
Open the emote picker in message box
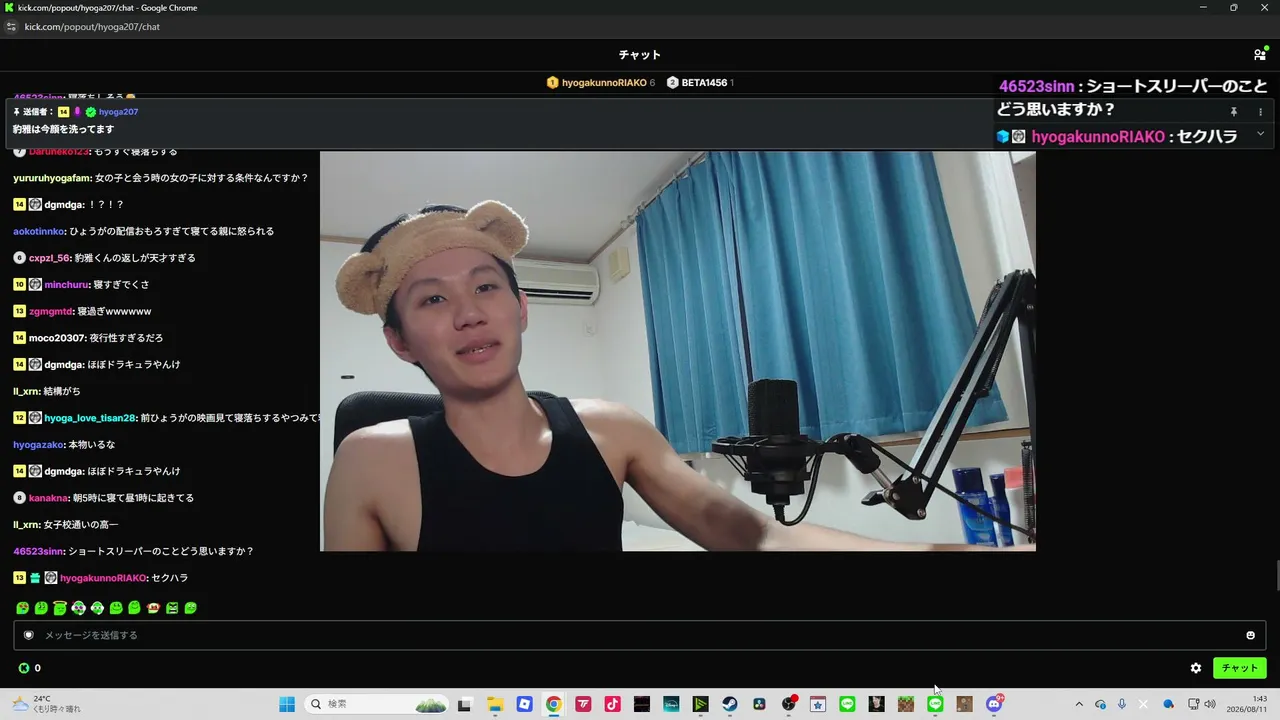(1250, 635)
